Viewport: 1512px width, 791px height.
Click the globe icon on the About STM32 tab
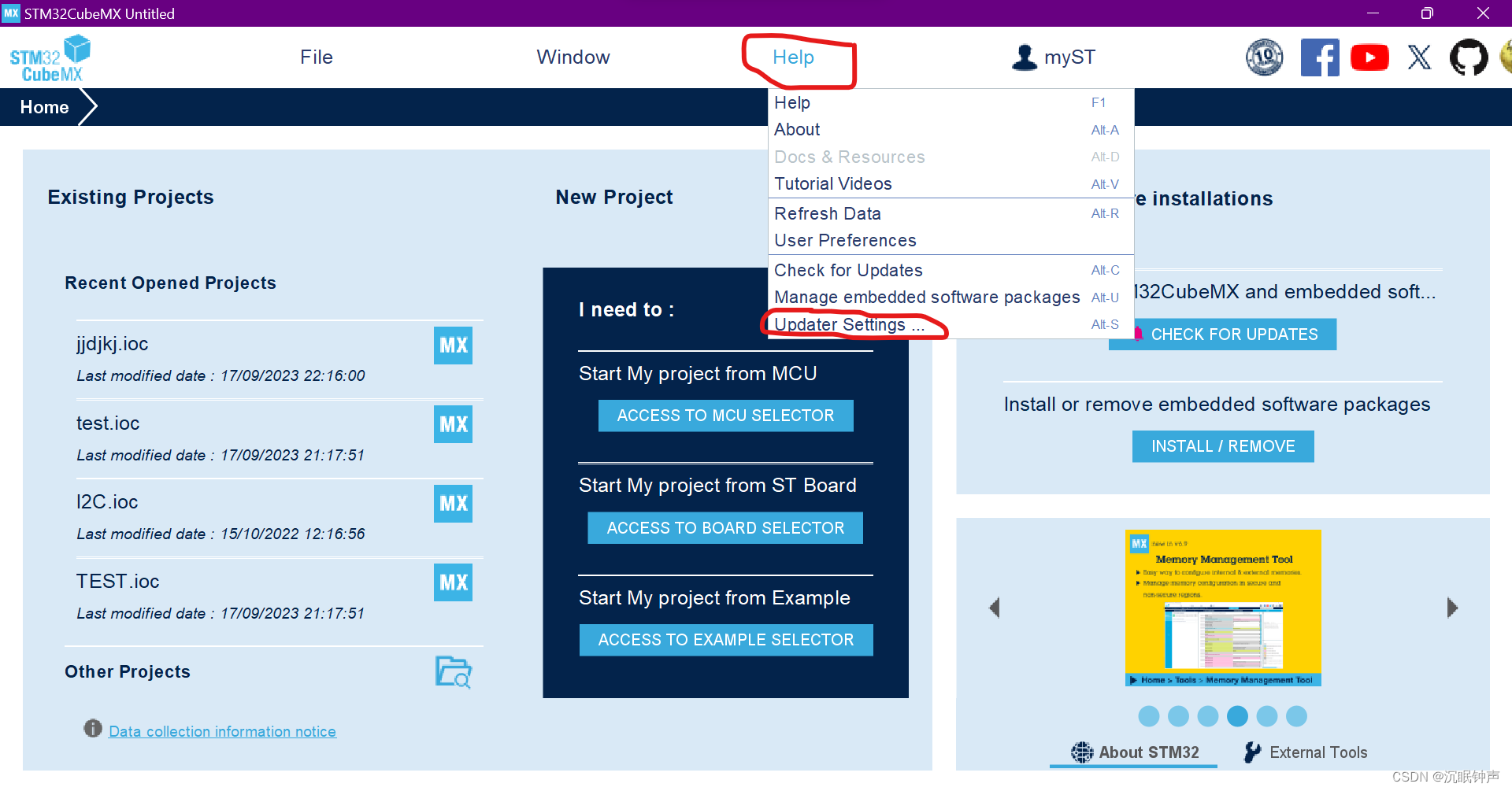pos(1082,752)
